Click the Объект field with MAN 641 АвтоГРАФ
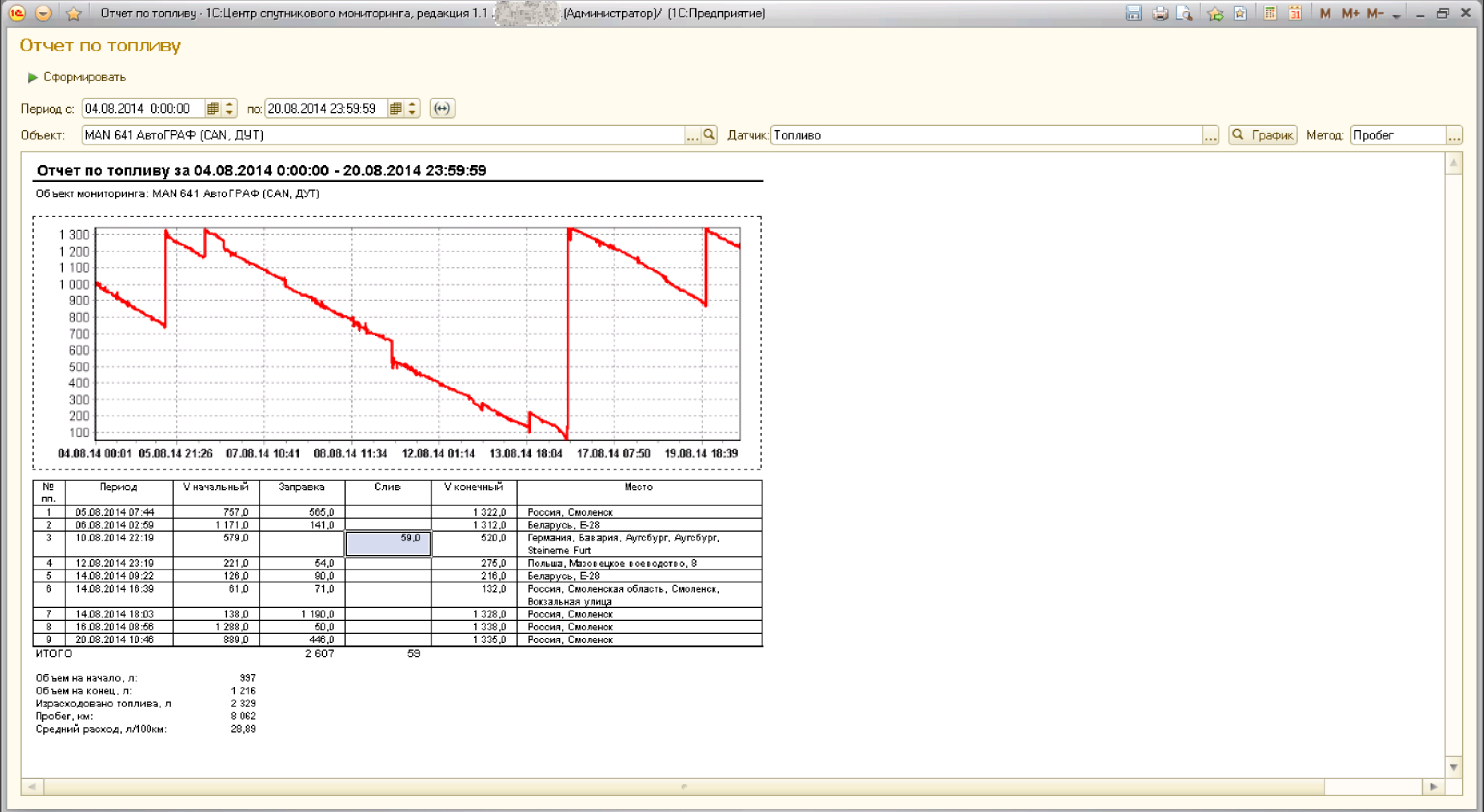Viewport: 1484px width, 812px height. (382, 135)
